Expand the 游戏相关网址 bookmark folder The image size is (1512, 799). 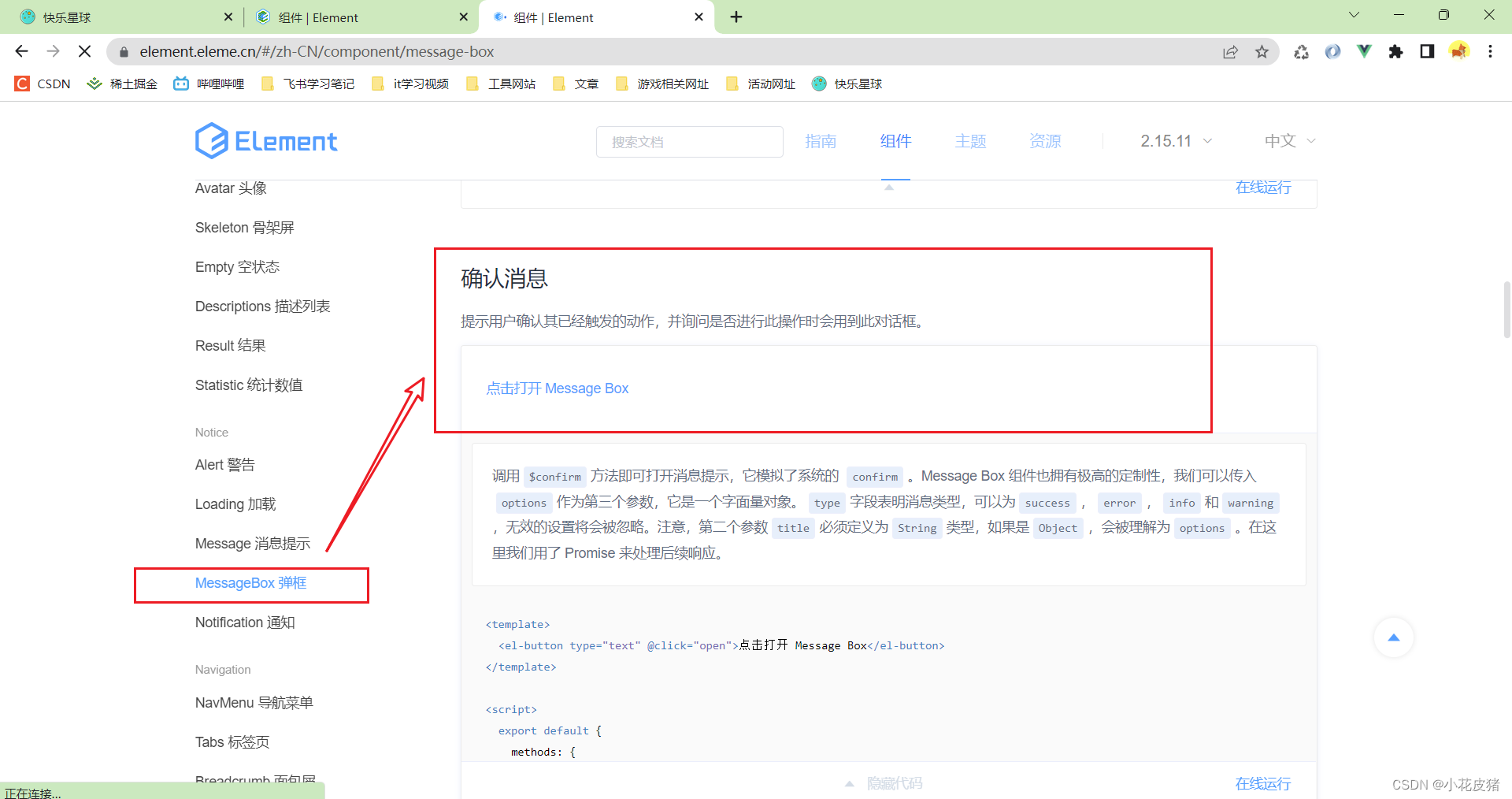[x=663, y=84]
